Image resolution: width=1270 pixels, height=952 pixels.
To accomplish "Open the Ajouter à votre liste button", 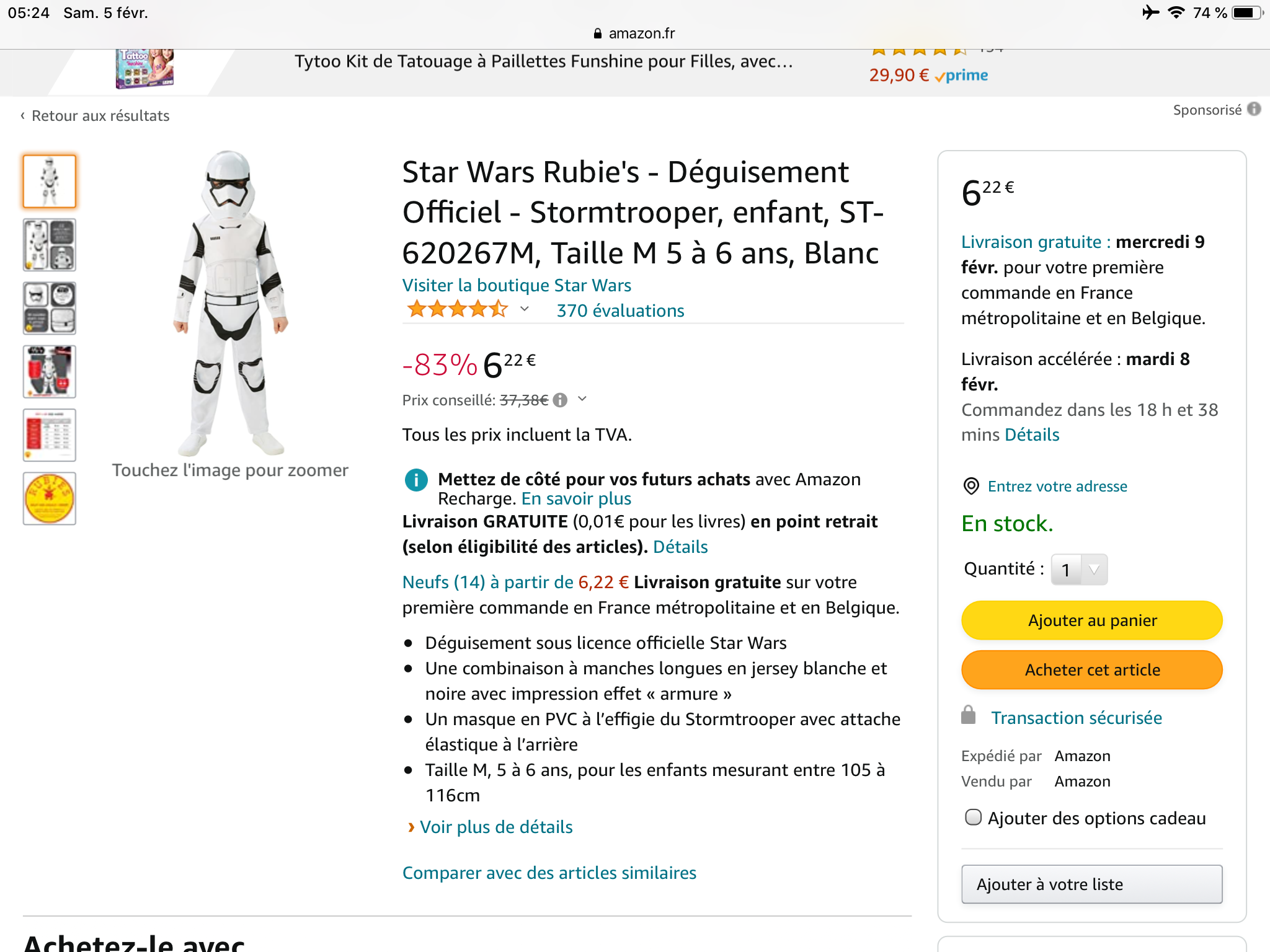I will pyautogui.click(x=1091, y=884).
